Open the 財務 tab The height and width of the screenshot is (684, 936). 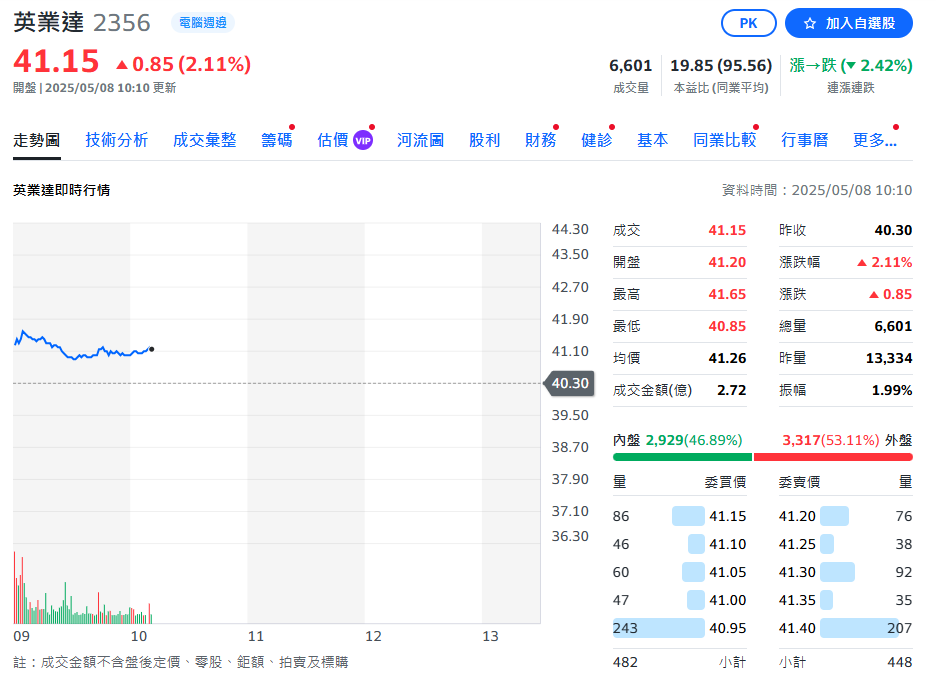point(541,140)
